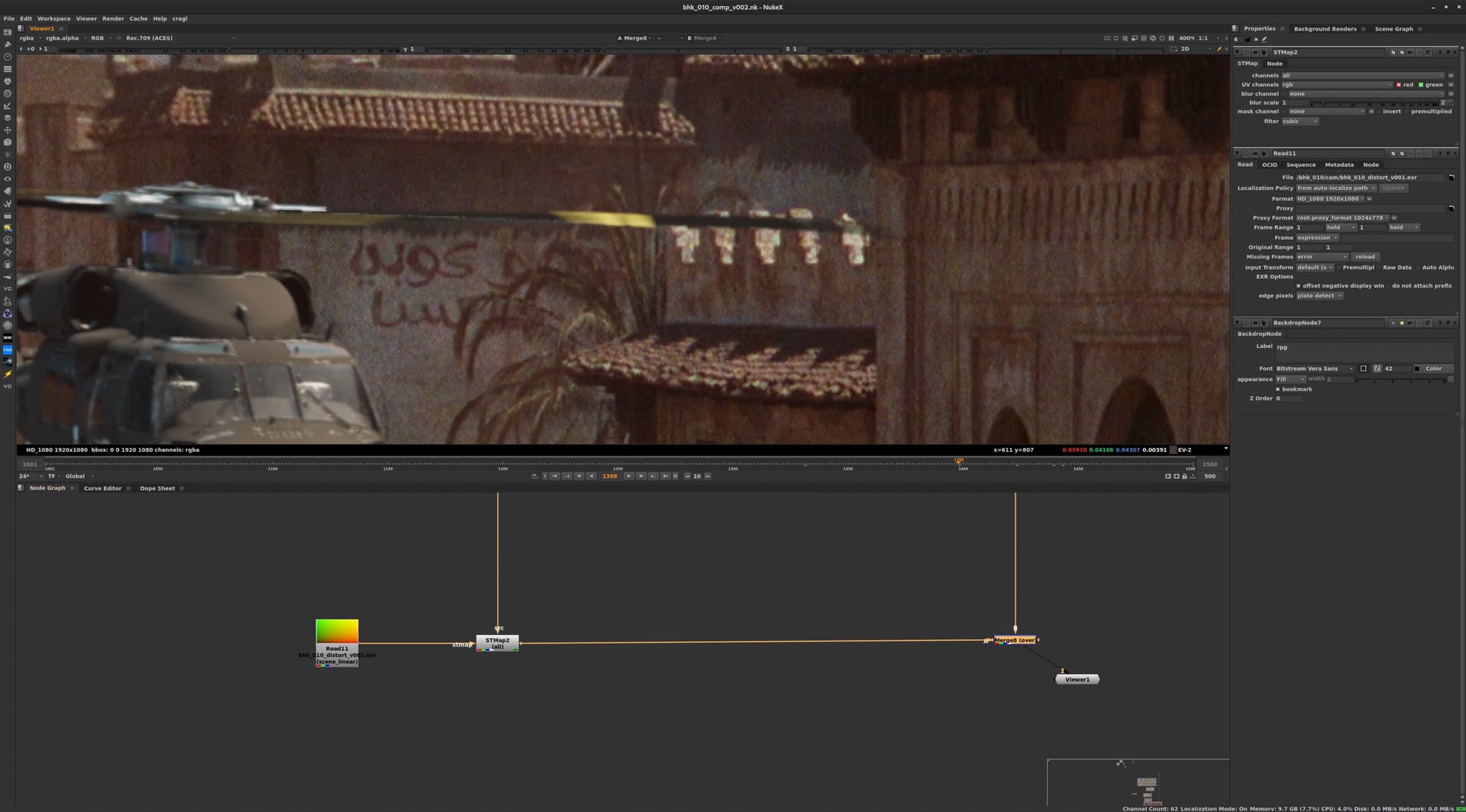Open the Time nodes clock icon
This screenshot has width=1466, height=812.
coord(7,57)
